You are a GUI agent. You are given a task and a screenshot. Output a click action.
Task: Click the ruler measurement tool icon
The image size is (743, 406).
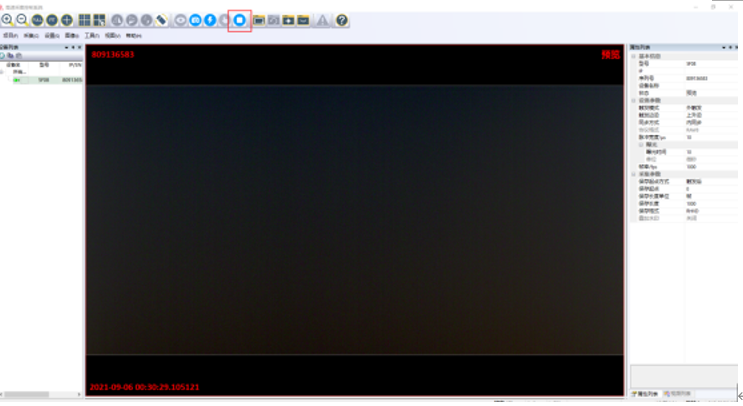(162, 20)
